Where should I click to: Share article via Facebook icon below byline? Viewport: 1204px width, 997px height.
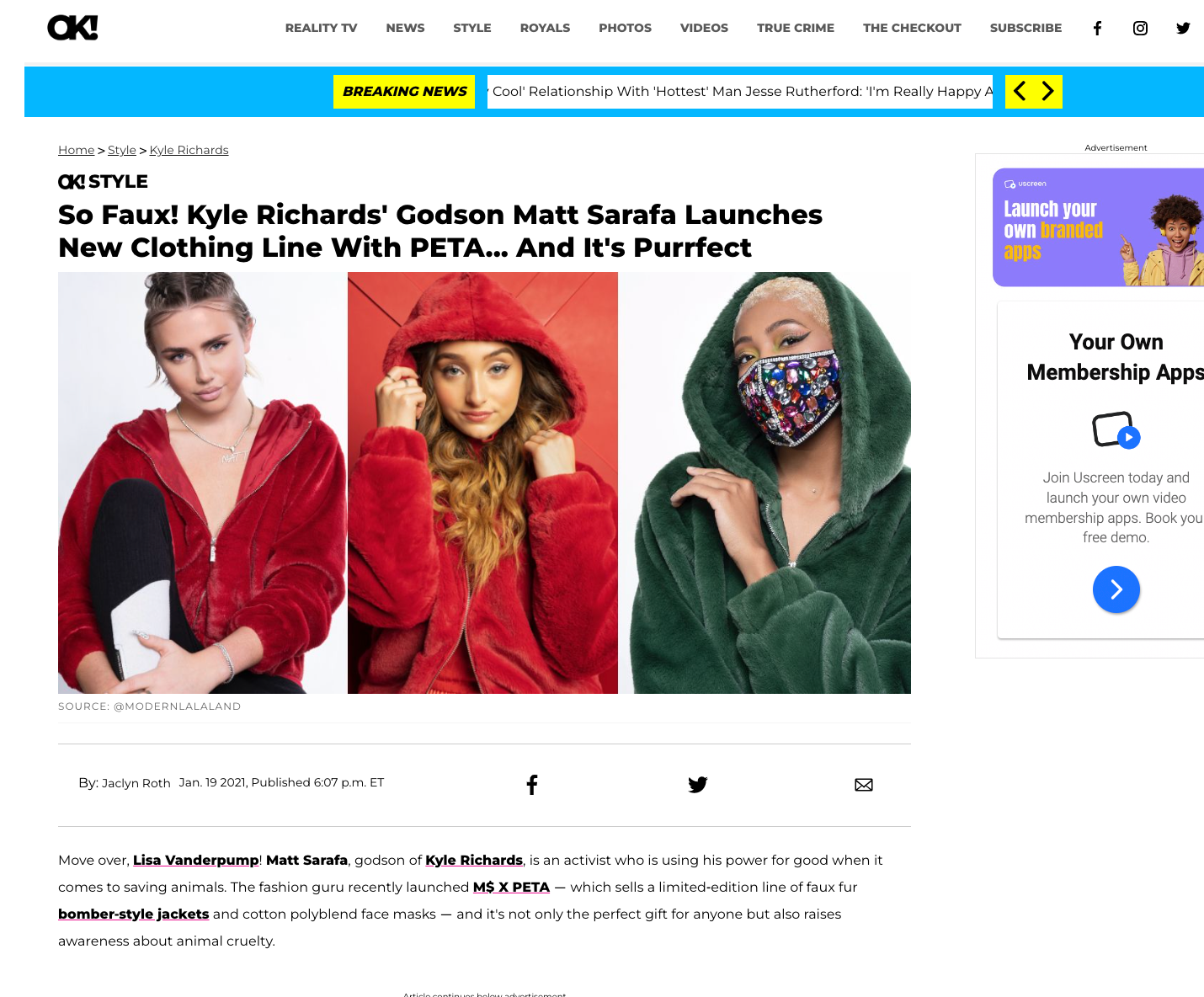pos(532,785)
